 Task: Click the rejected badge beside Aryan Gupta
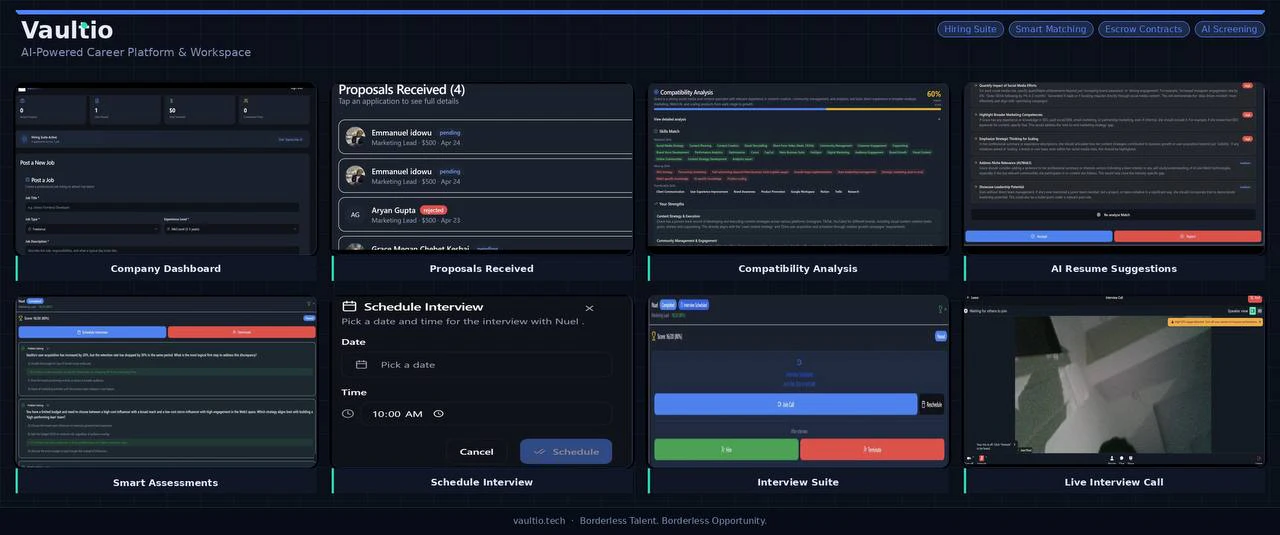click(x=433, y=210)
